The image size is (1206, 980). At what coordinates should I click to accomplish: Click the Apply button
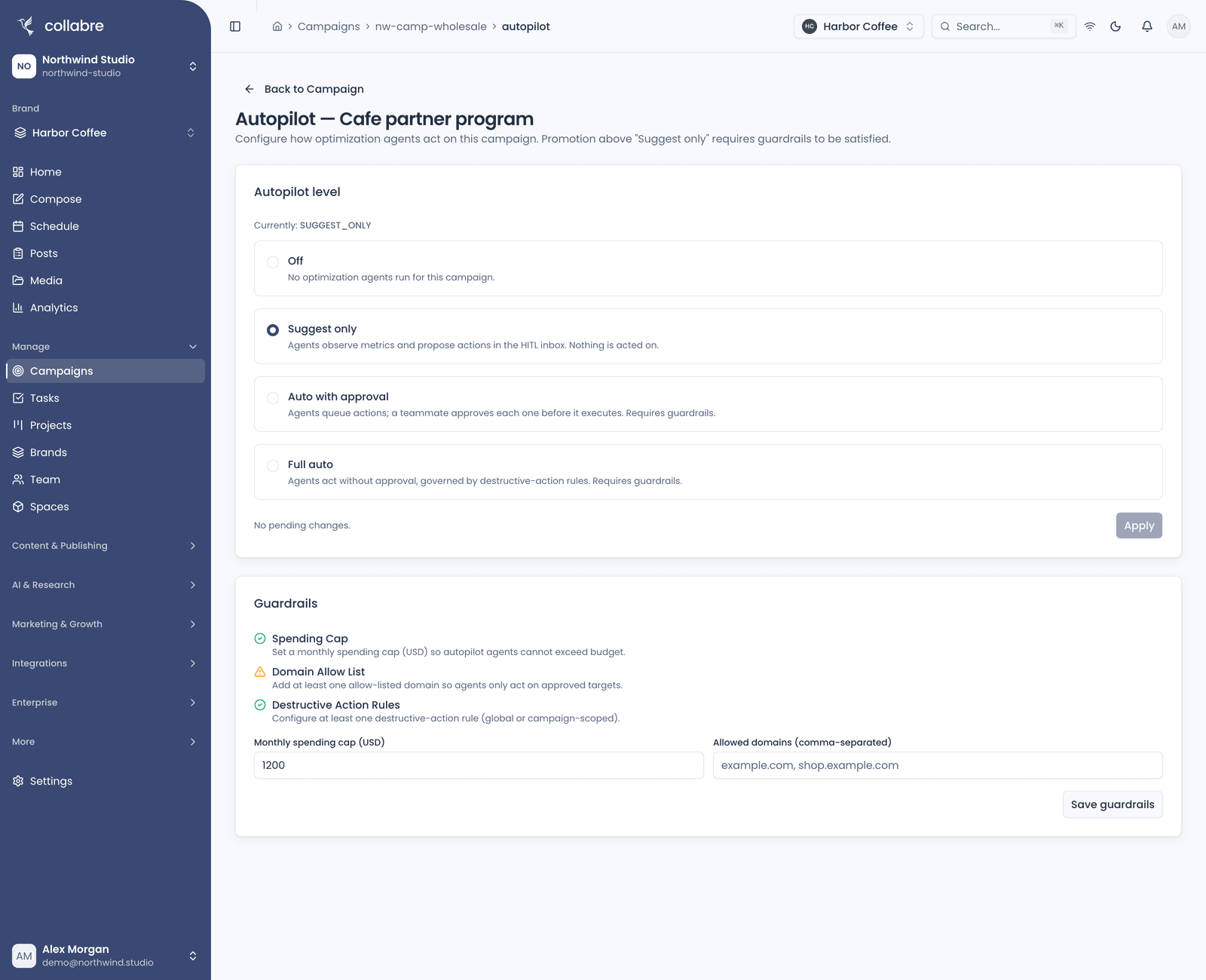(1139, 525)
